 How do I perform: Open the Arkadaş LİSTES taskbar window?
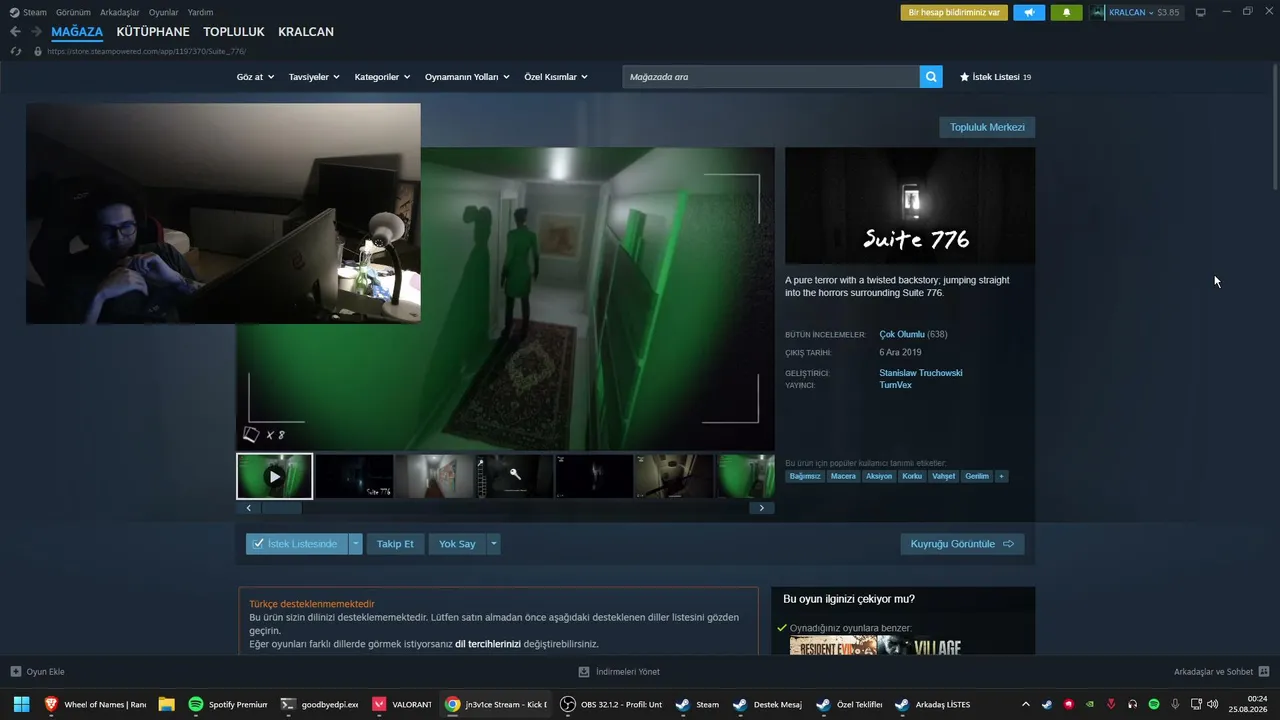(932, 704)
